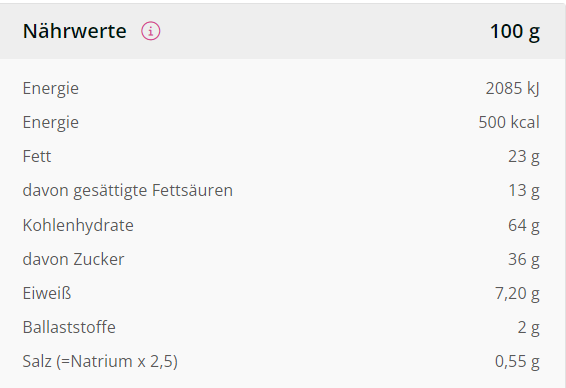Screen dimensions: 566x388
Task: Select the 64 g carbohydrate value
Action: click(524, 226)
